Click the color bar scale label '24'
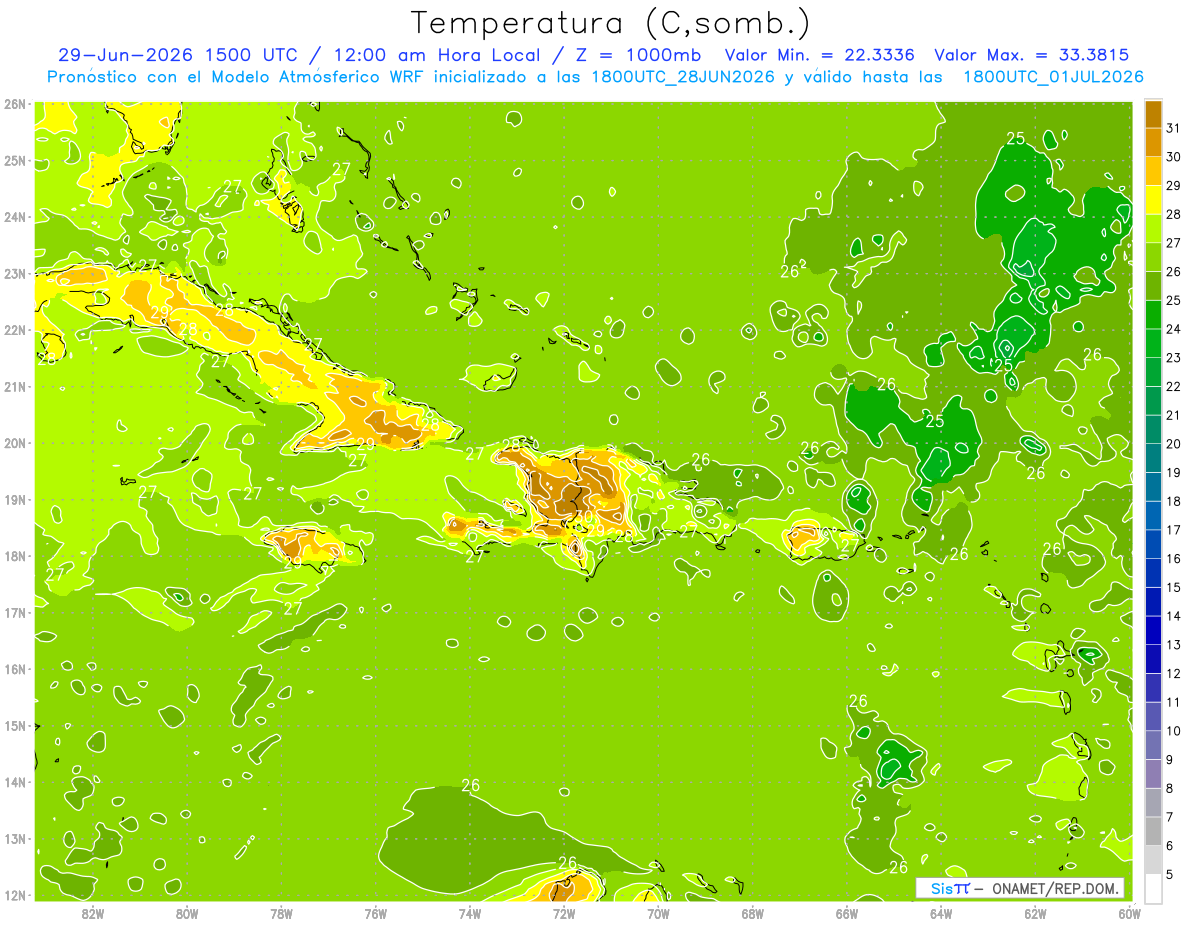The height and width of the screenshot is (927, 1200). (1174, 328)
